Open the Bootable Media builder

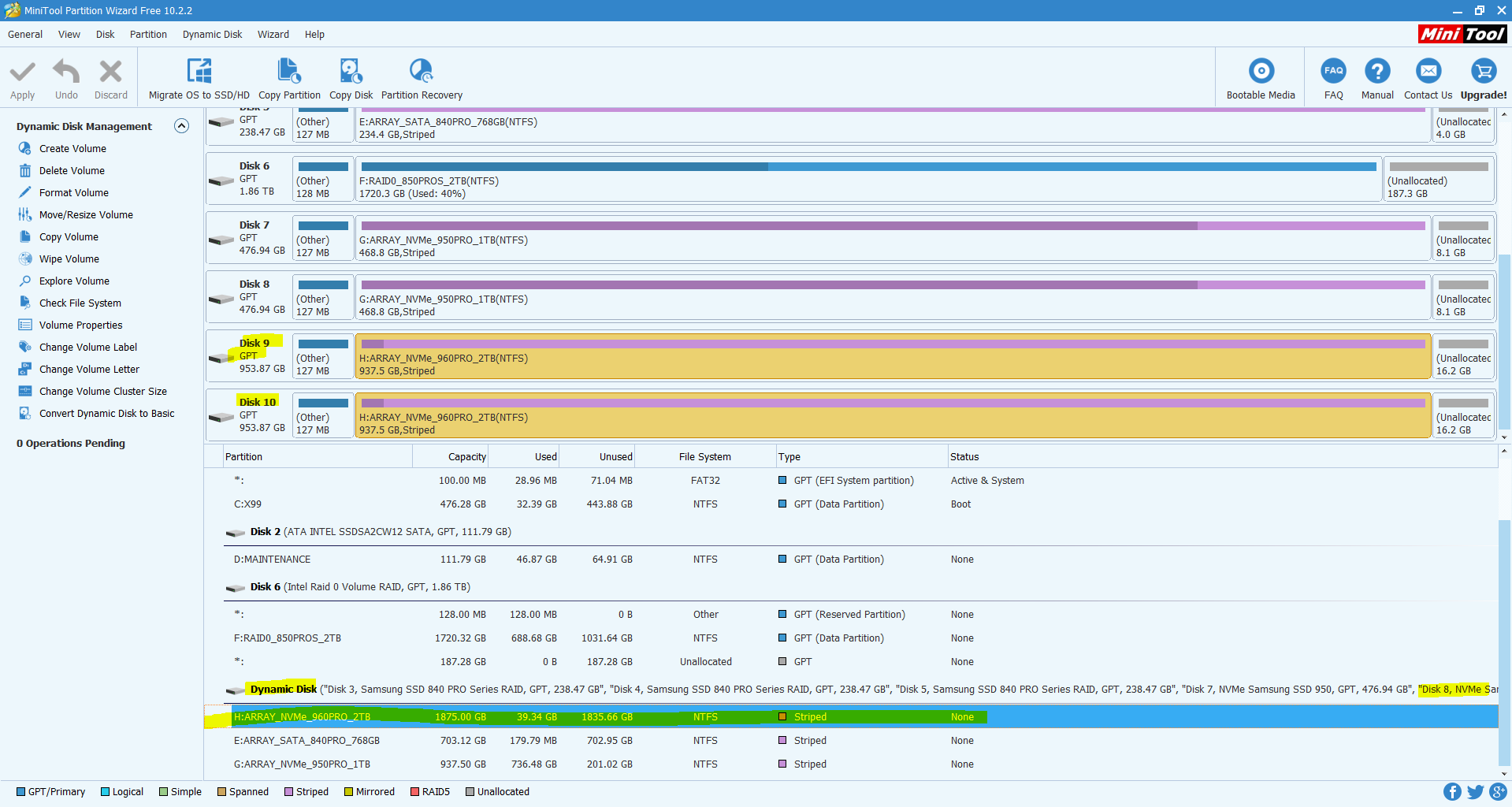[x=1261, y=79]
